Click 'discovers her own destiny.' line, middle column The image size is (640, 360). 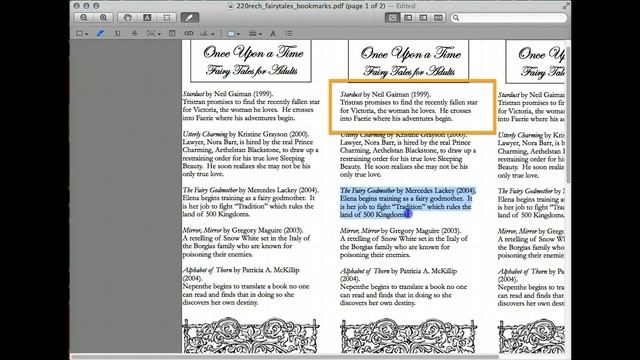coord(378,303)
